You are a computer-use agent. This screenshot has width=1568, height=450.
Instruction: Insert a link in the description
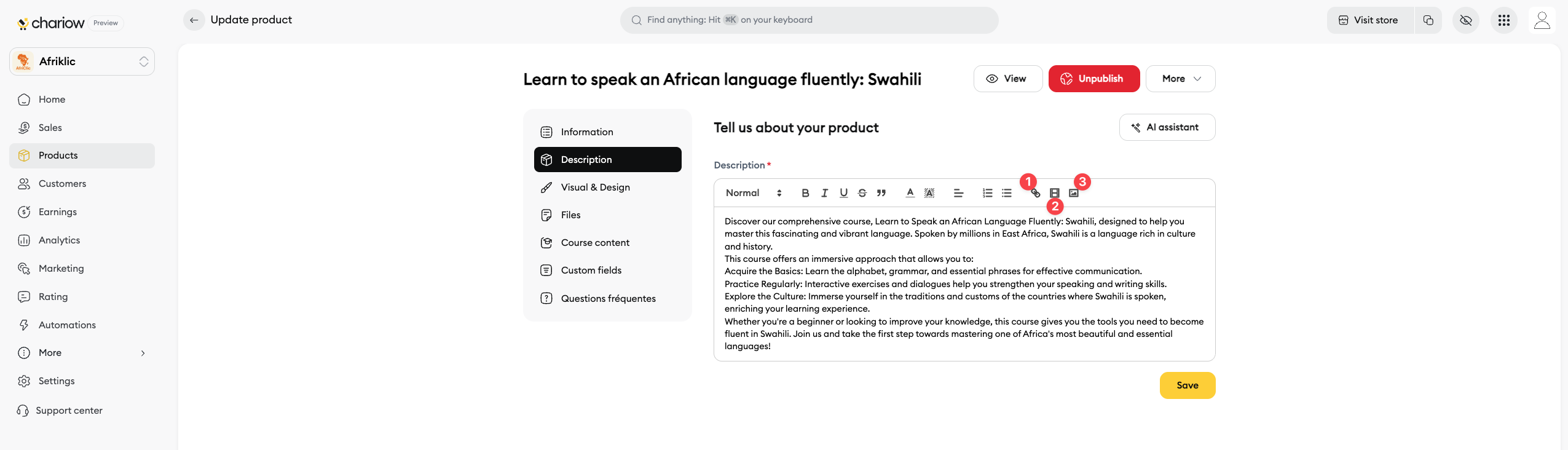1036,193
